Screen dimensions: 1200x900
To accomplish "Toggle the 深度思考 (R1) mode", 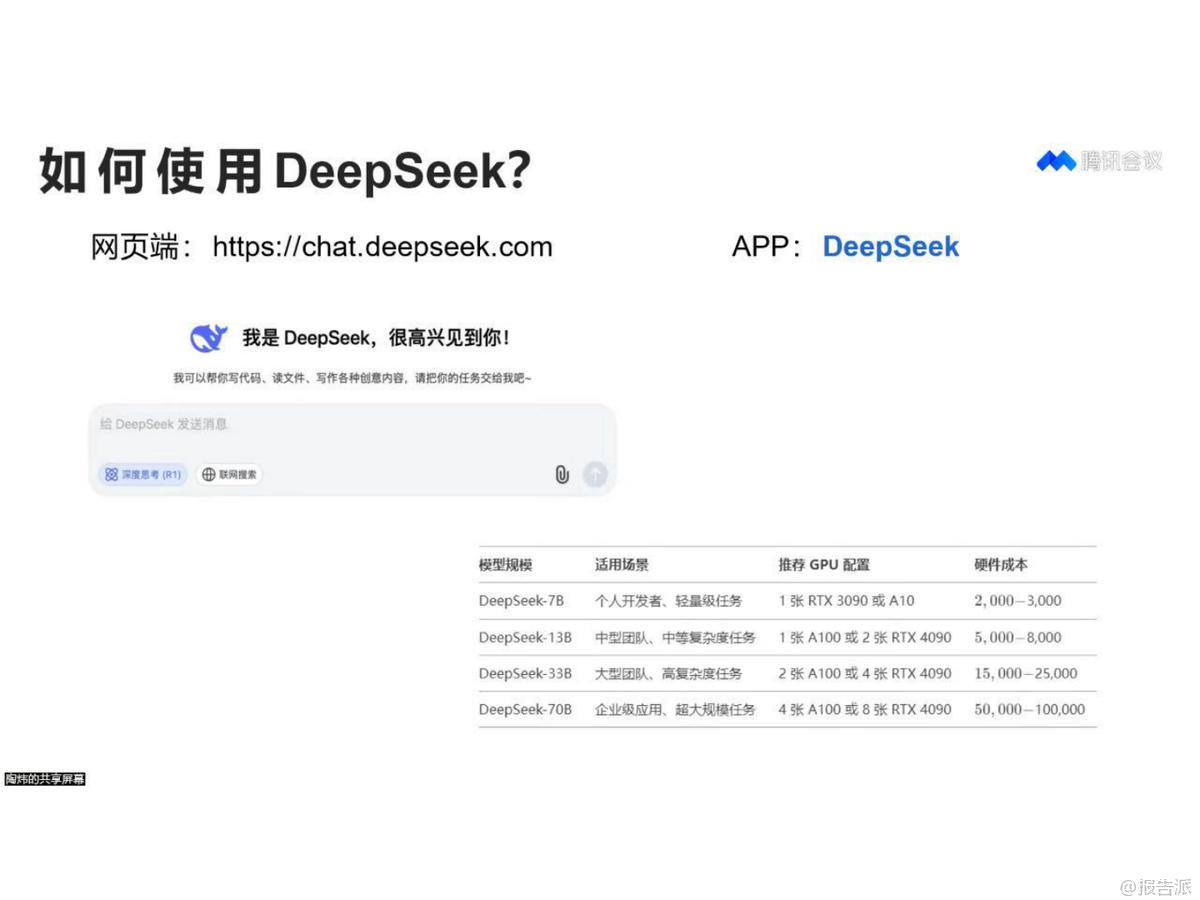I will pyautogui.click(x=143, y=474).
